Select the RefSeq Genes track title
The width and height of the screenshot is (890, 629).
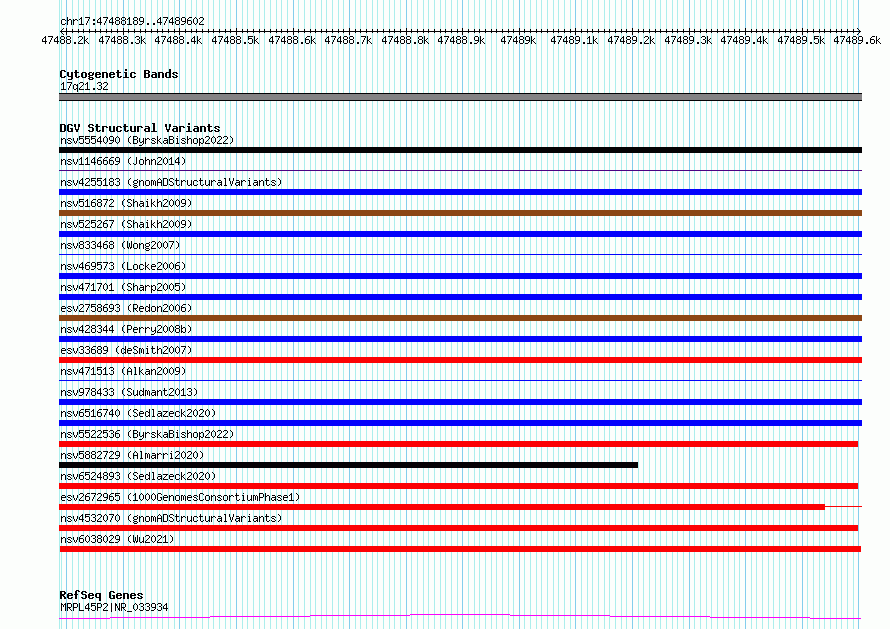click(x=102, y=595)
